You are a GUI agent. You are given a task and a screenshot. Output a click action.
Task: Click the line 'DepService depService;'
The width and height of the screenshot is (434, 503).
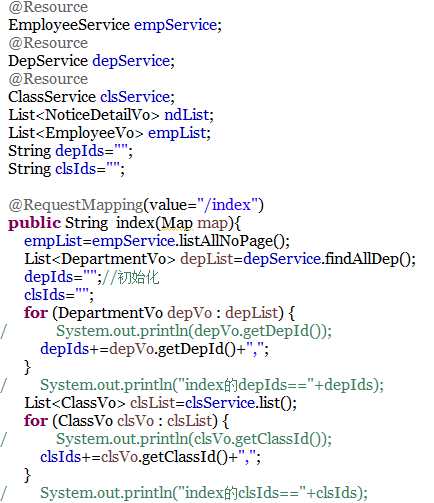(91, 61)
